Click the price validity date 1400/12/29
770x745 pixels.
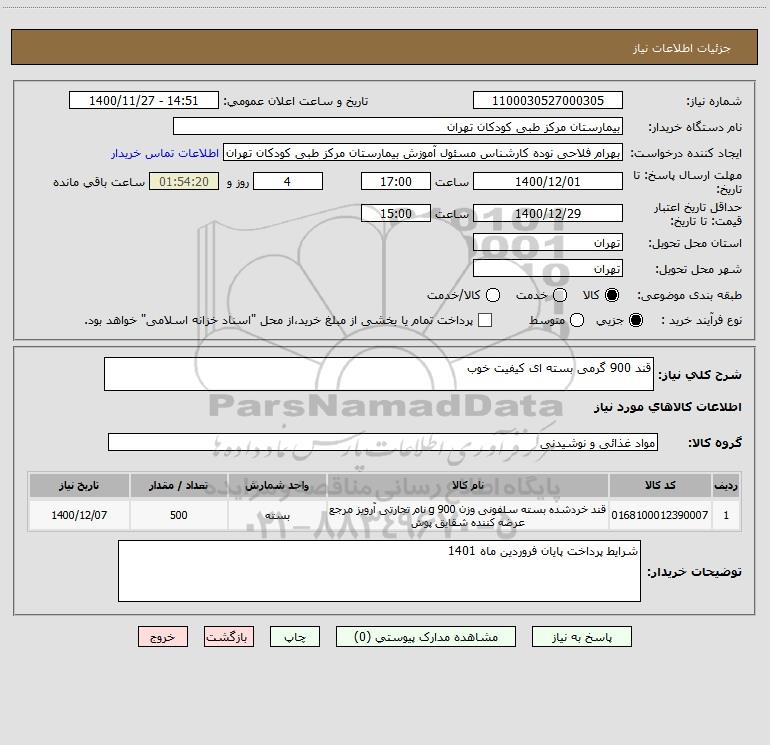tap(548, 214)
